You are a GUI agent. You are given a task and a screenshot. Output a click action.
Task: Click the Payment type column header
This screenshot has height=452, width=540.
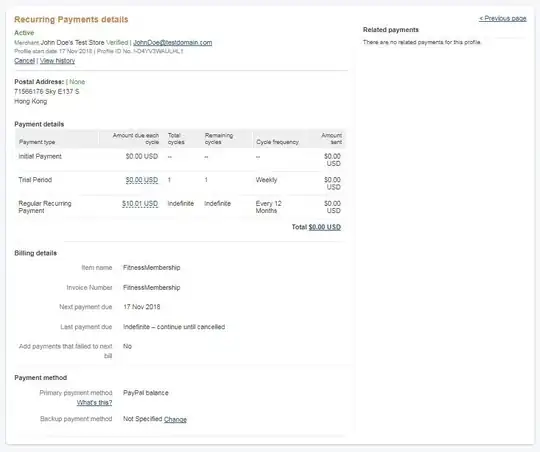coord(37,142)
